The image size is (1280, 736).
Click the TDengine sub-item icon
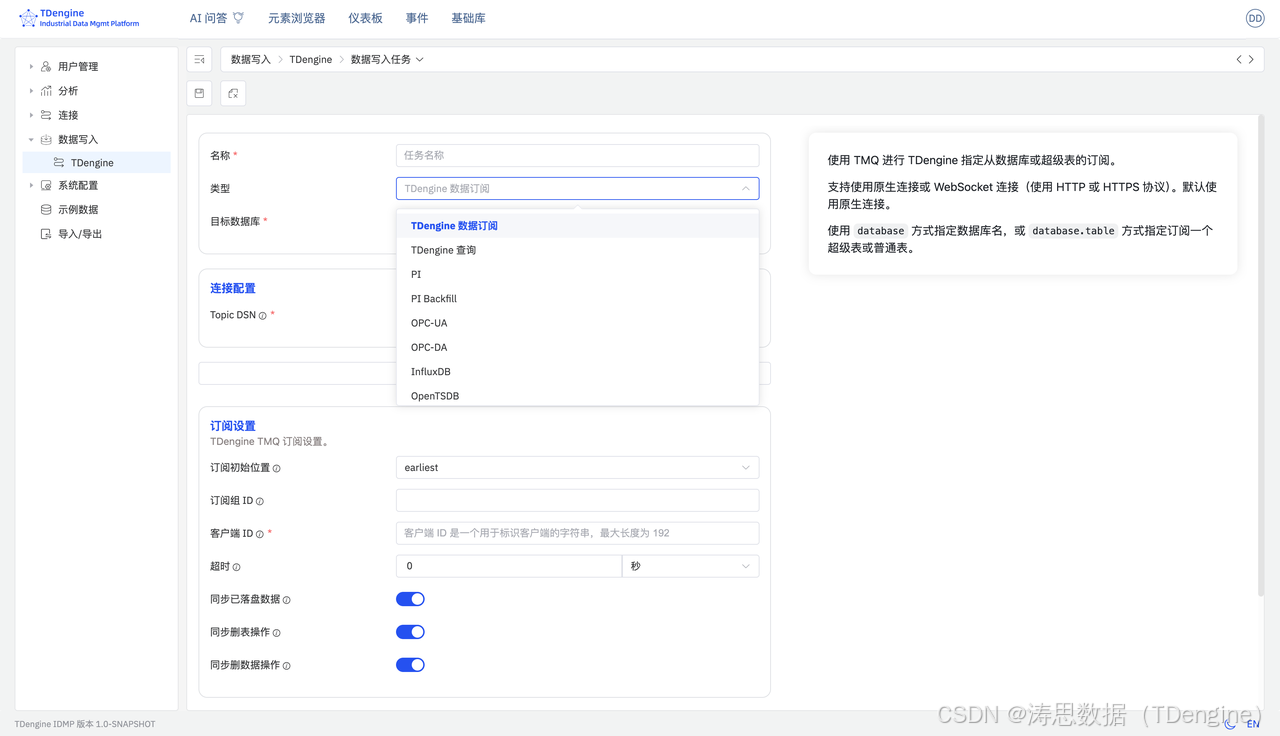pos(59,162)
